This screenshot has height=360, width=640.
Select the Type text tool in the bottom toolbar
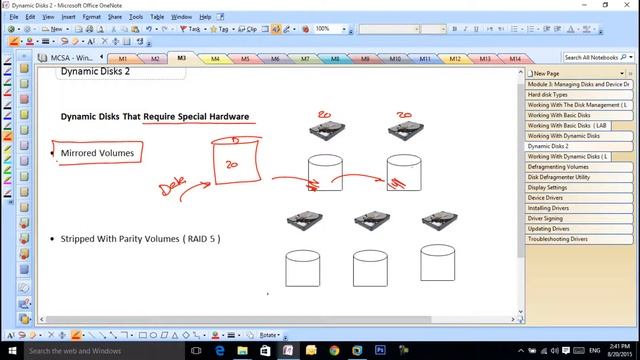pyautogui.click(x=11, y=336)
